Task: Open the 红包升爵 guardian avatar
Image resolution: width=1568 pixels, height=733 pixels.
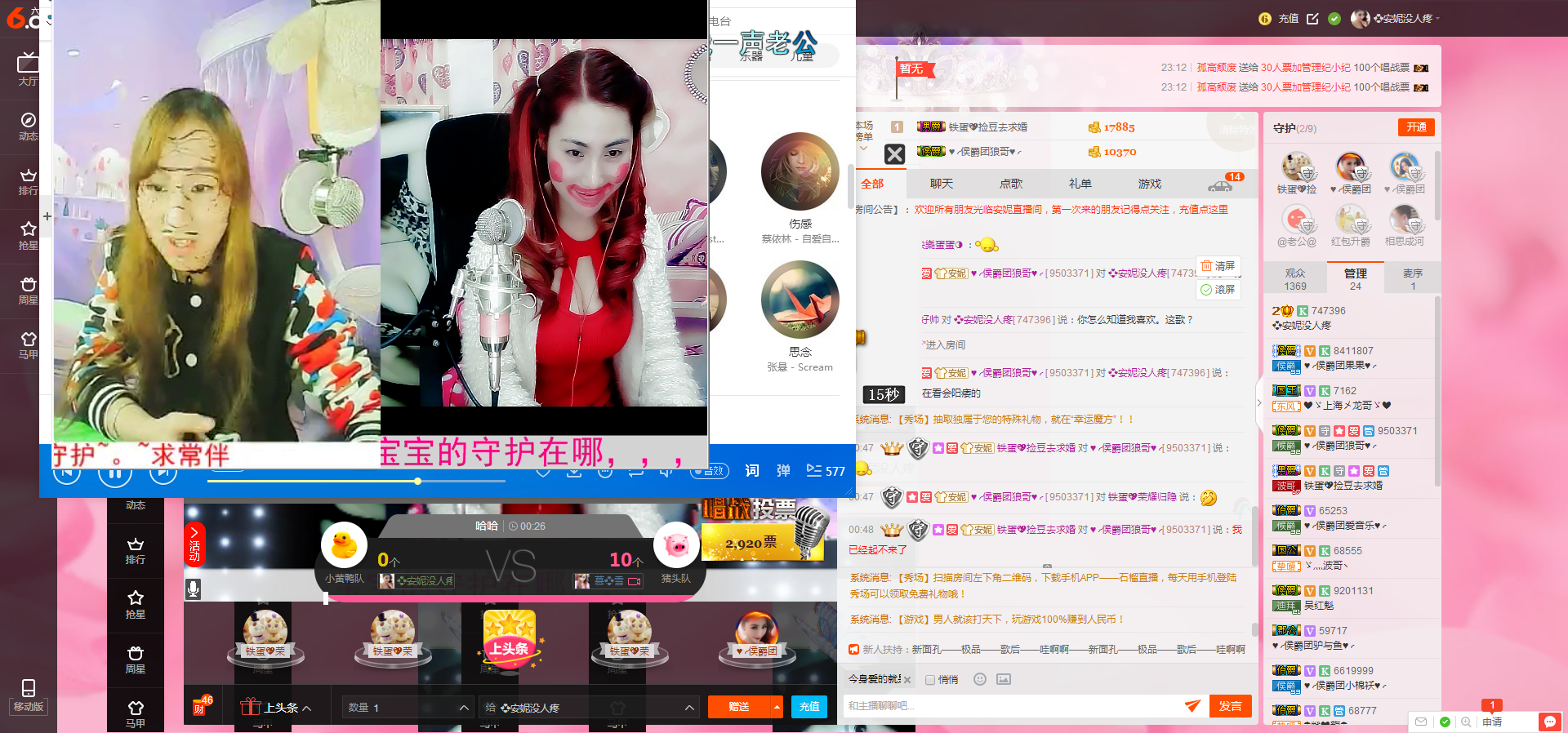Action: [x=1351, y=220]
